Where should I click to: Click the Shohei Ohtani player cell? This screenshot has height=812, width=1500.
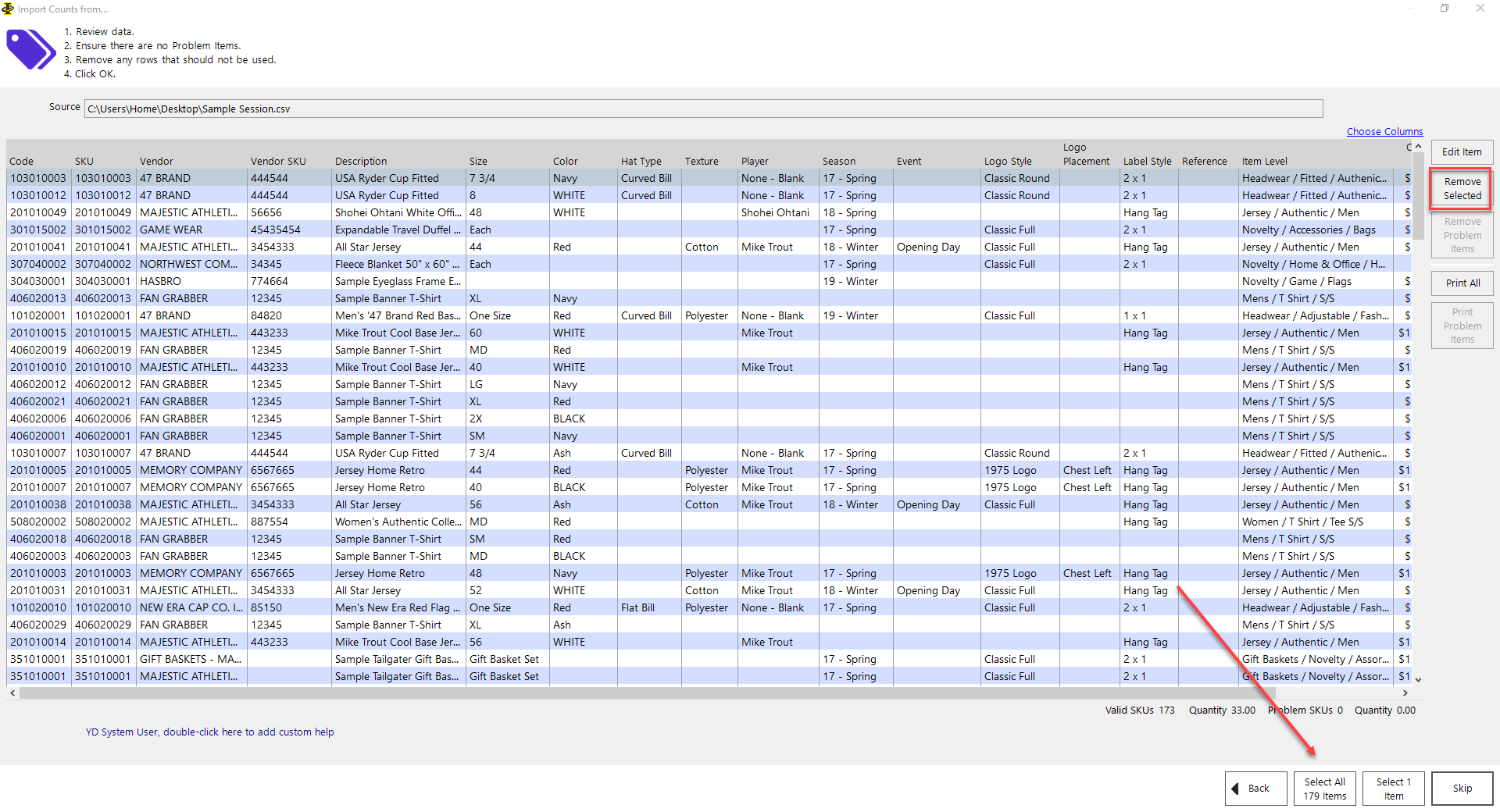click(778, 213)
